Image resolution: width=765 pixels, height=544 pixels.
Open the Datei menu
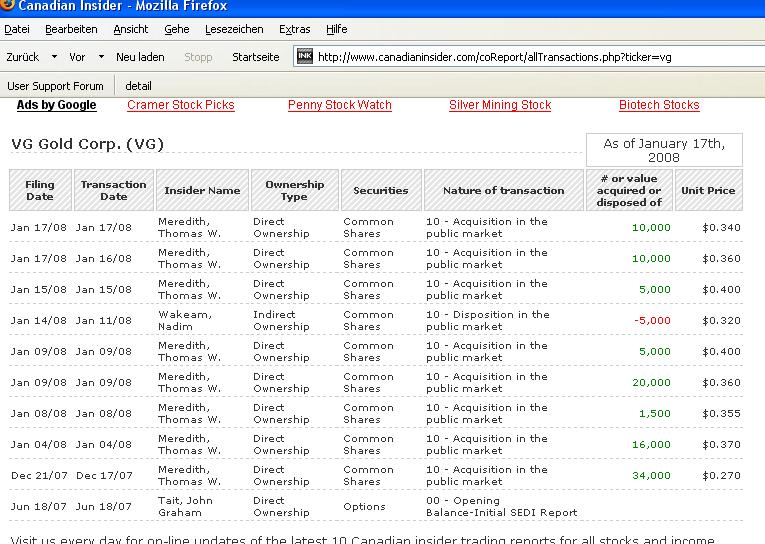(17, 29)
